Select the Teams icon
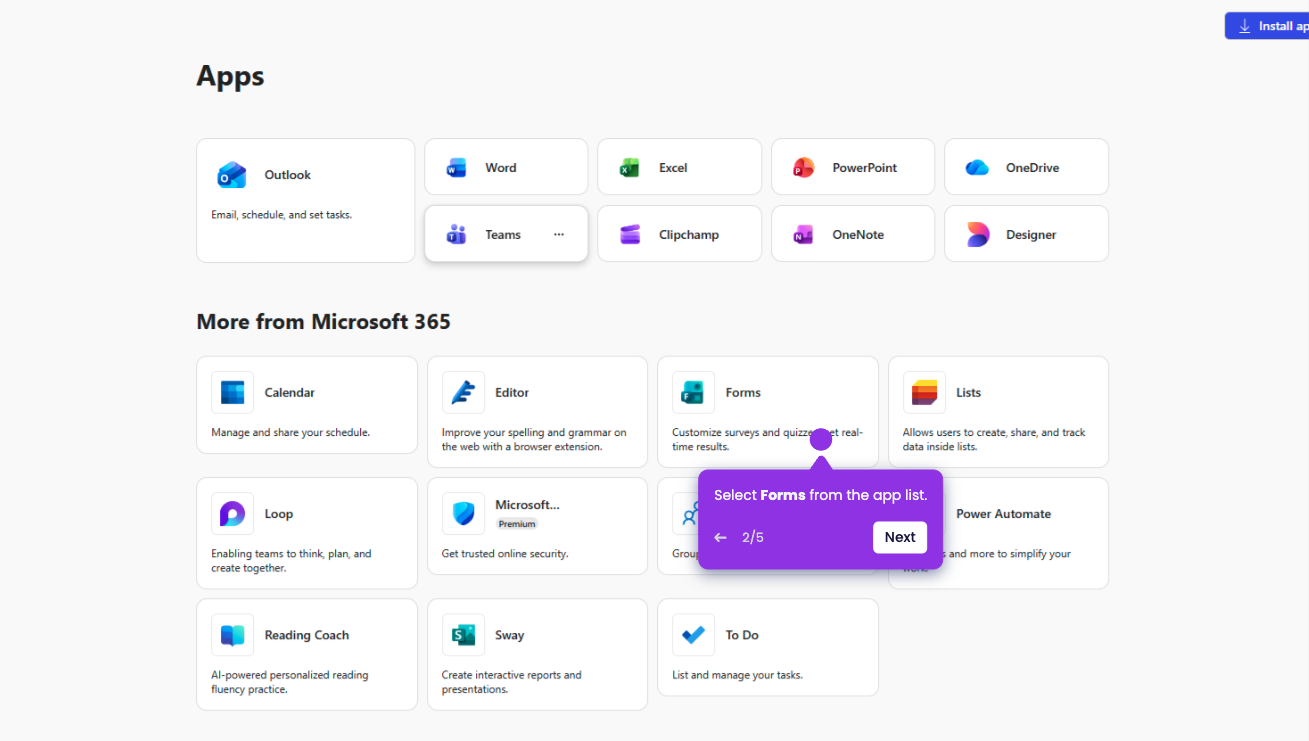The image size is (1309, 741). tap(456, 235)
